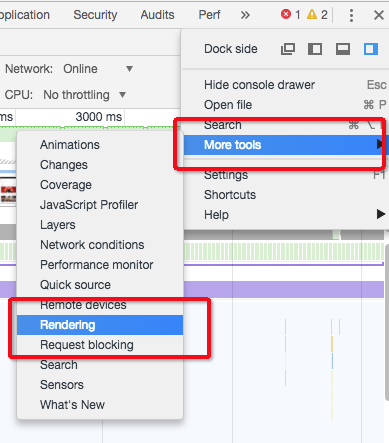Open the three-dot customize menu
The height and width of the screenshot is (443, 389).
tap(351, 15)
